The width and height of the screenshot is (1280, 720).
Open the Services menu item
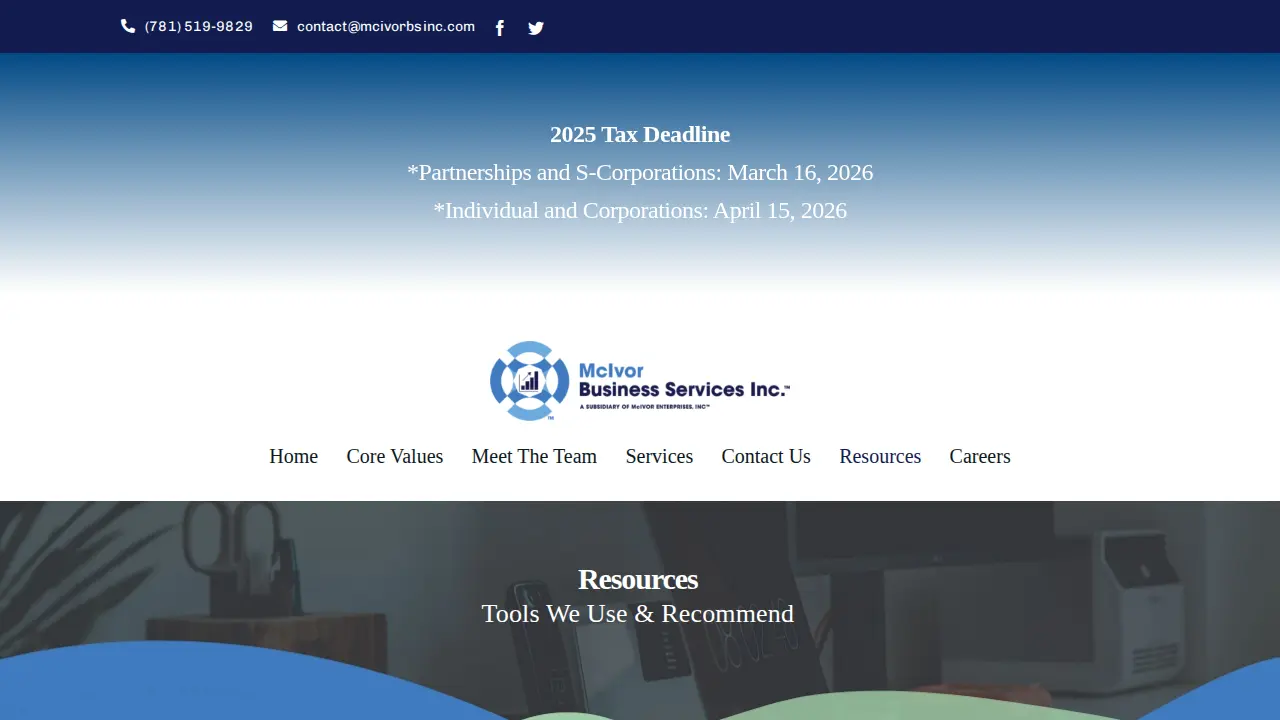point(659,456)
